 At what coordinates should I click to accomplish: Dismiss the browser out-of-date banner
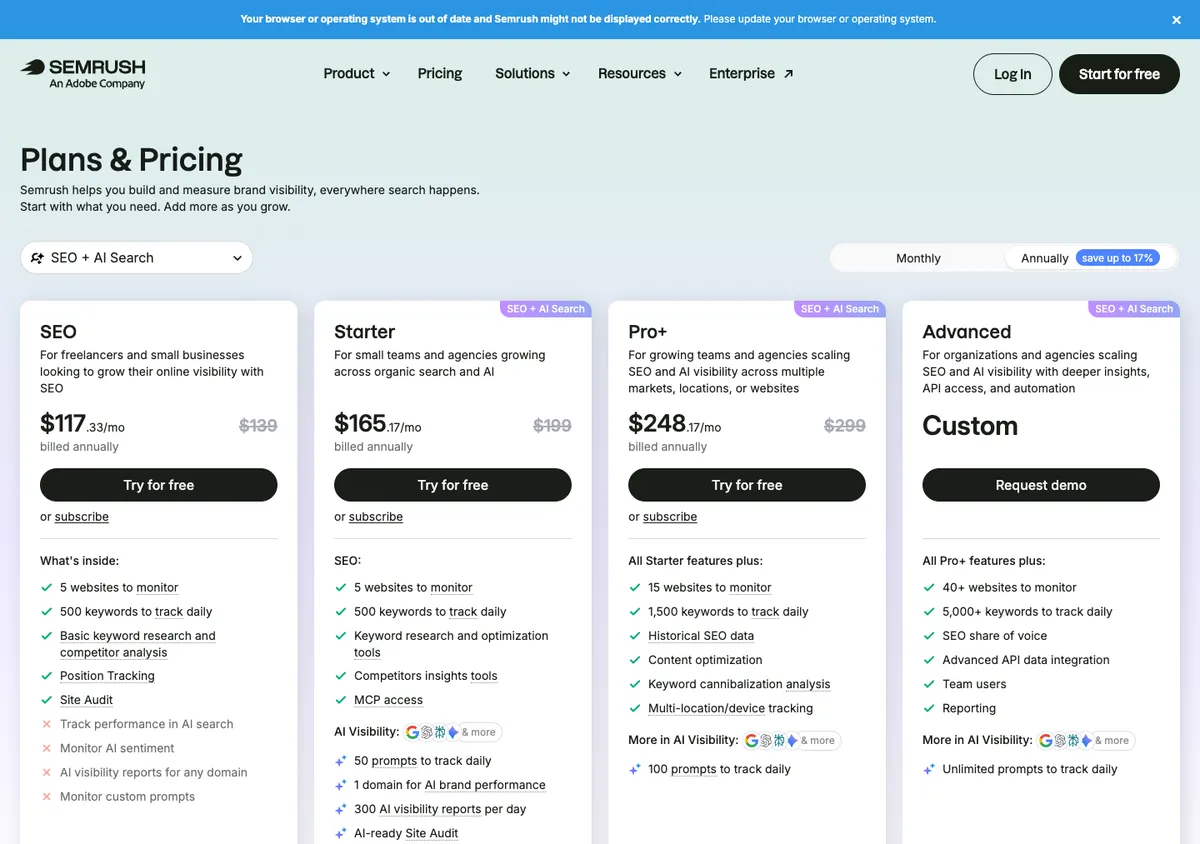tap(1177, 19)
